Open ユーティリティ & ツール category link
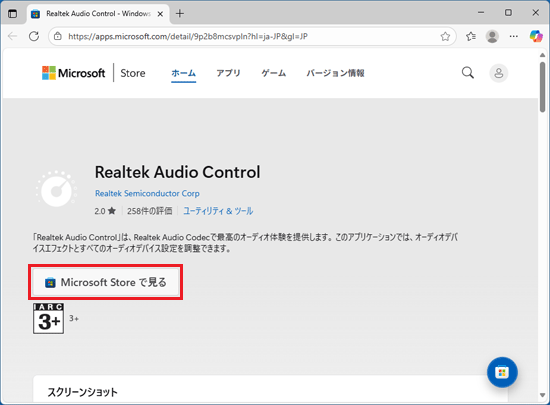 tap(218, 211)
